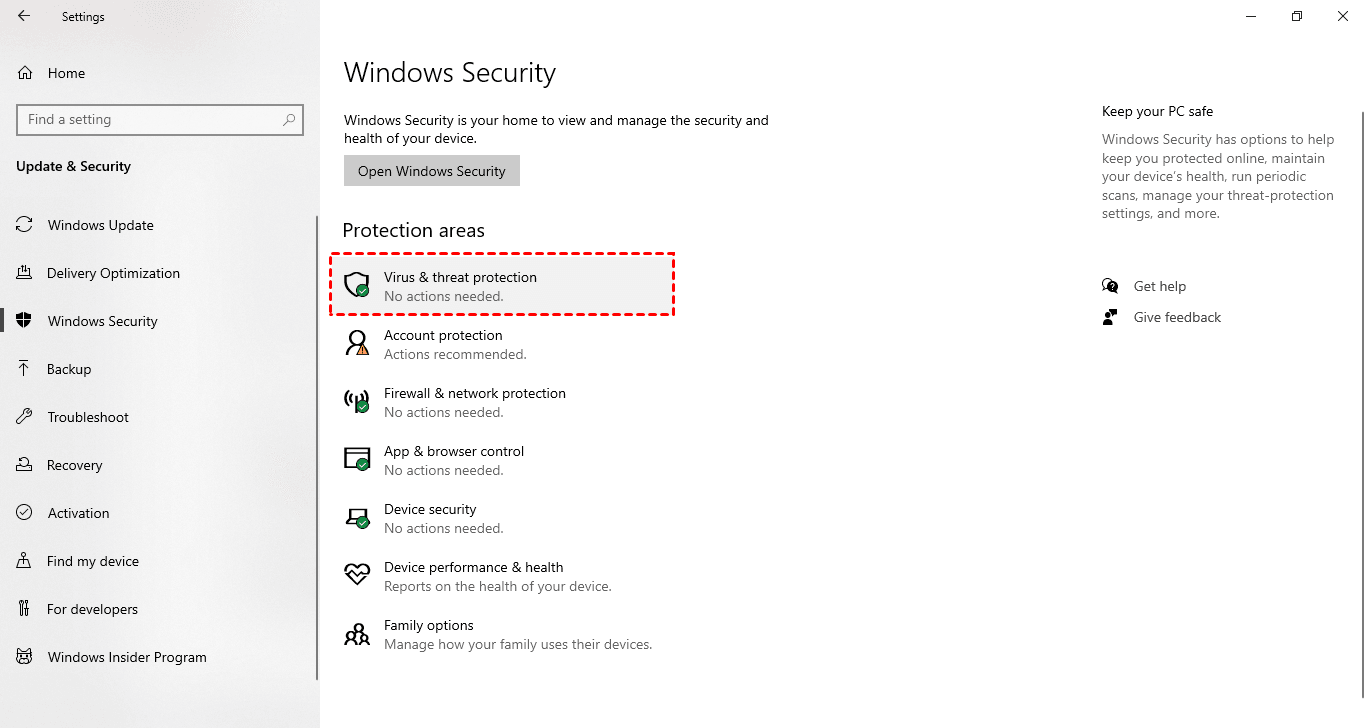Click the Recovery icon in sidebar
The width and height of the screenshot is (1366, 728).
click(x=24, y=465)
